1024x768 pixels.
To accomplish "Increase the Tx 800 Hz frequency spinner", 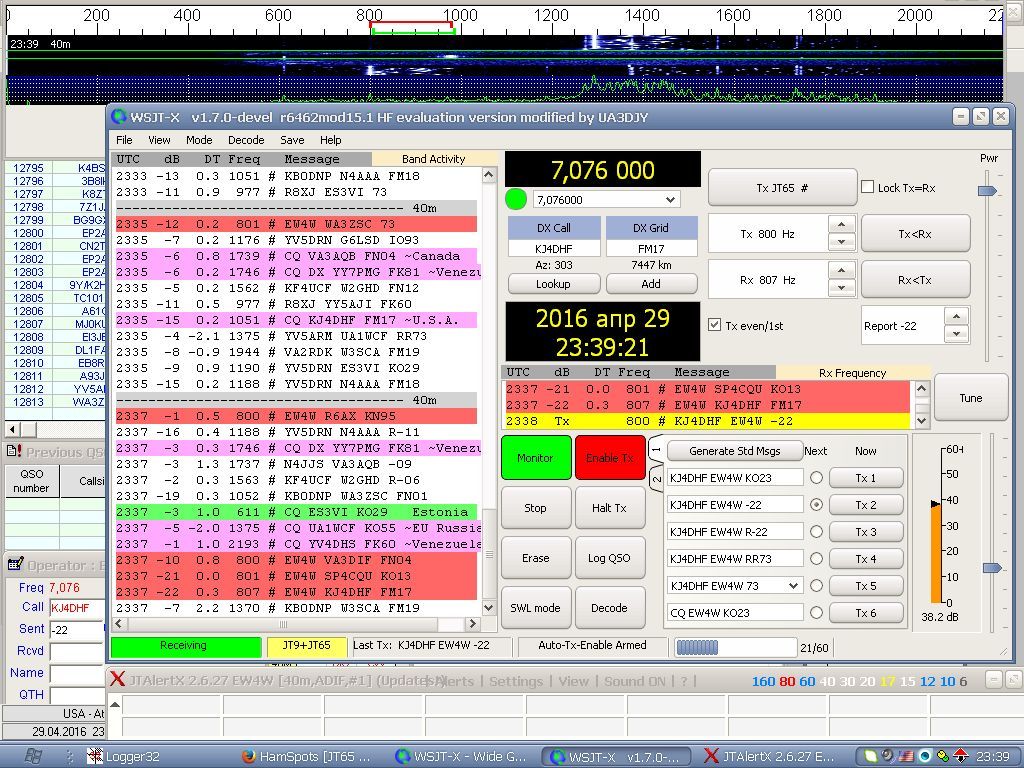I will point(841,226).
